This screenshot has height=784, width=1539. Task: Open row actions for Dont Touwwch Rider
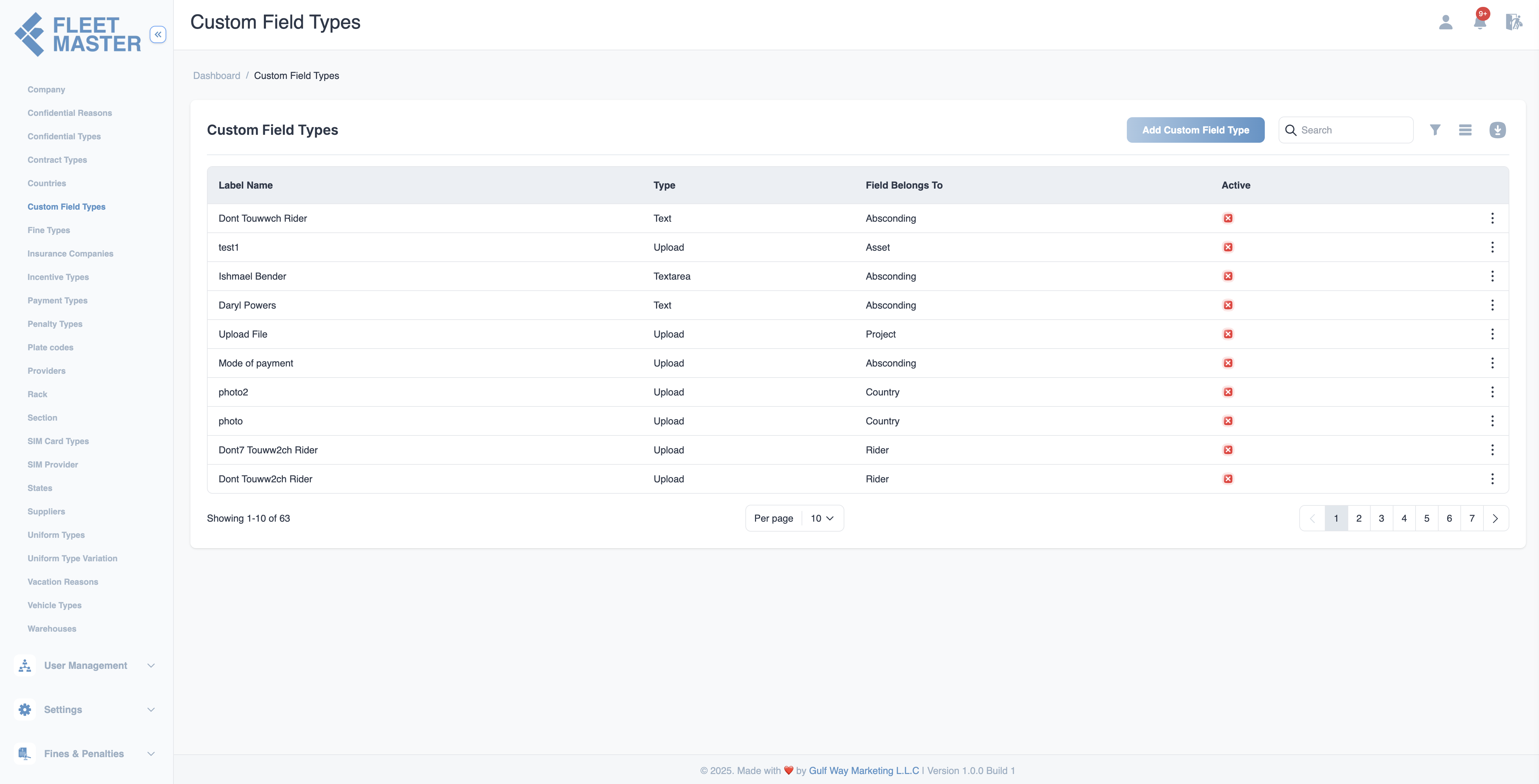click(x=1492, y=219)
